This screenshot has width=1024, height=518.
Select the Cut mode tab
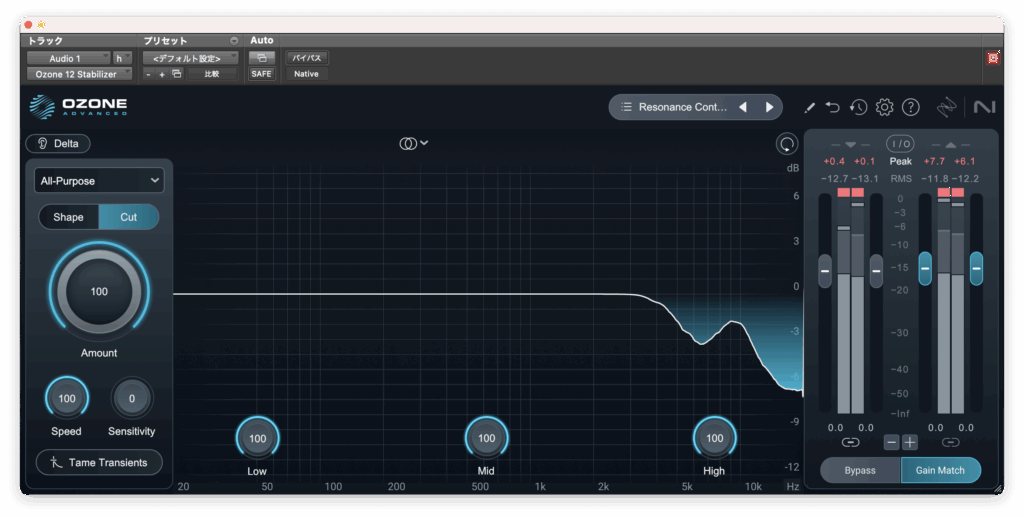[128, 217]
